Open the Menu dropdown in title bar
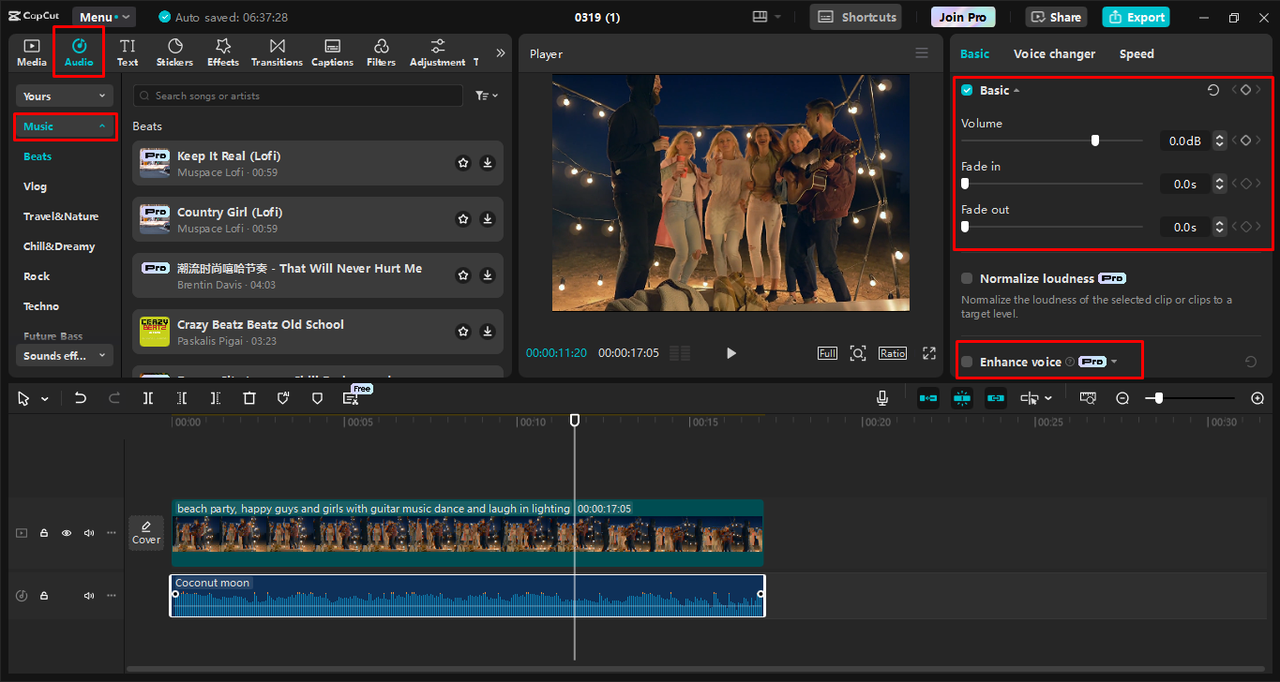 click(103, 17)
